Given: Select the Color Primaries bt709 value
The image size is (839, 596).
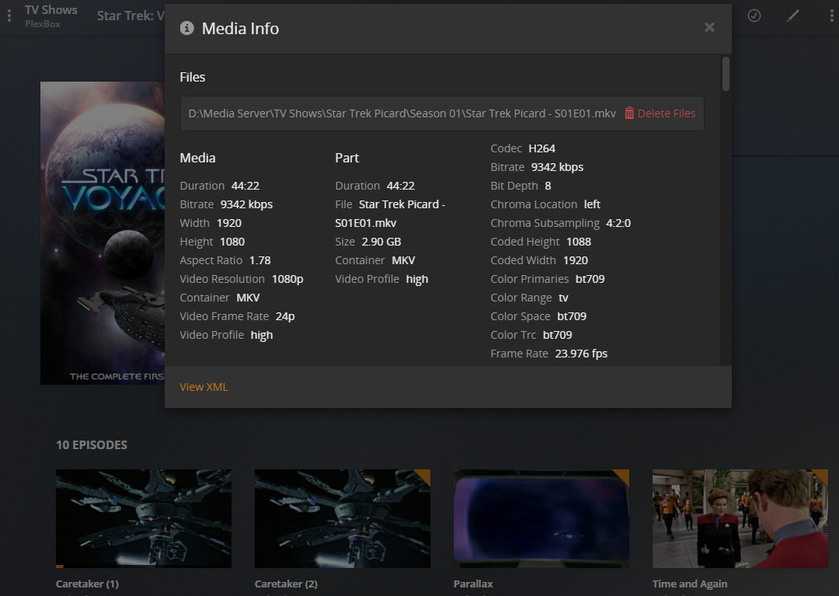Looking at the screenshot, I should [x=590, y=279].
